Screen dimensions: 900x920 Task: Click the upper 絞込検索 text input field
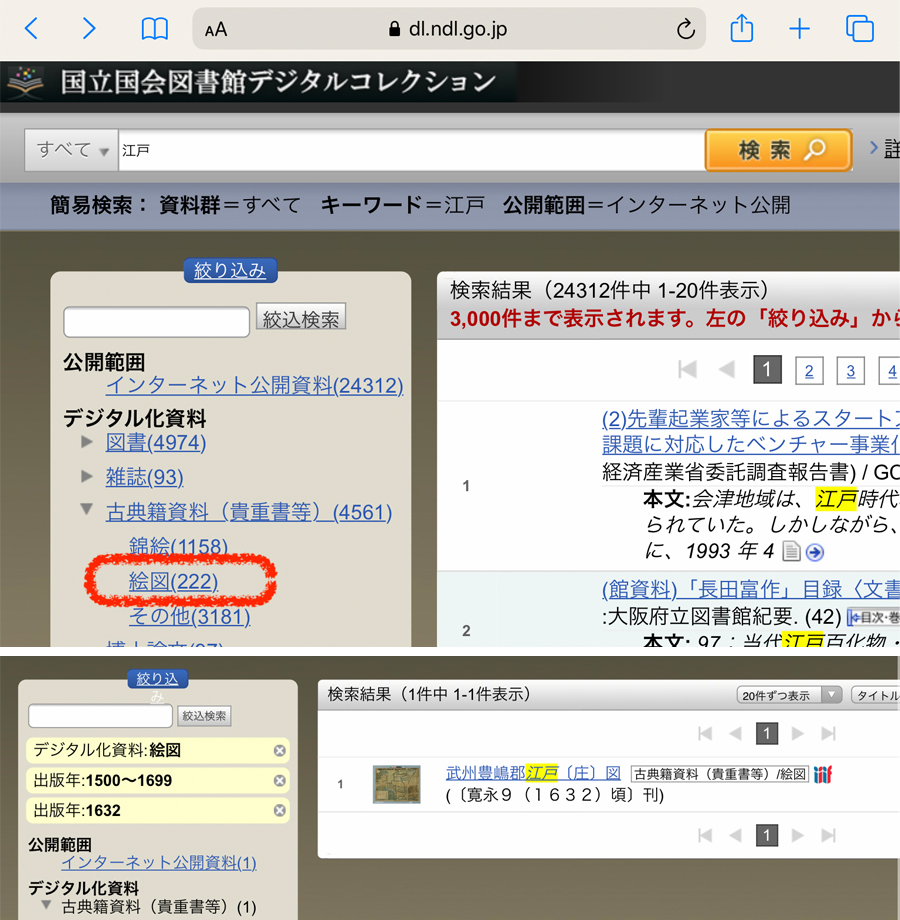coord(156,322)
